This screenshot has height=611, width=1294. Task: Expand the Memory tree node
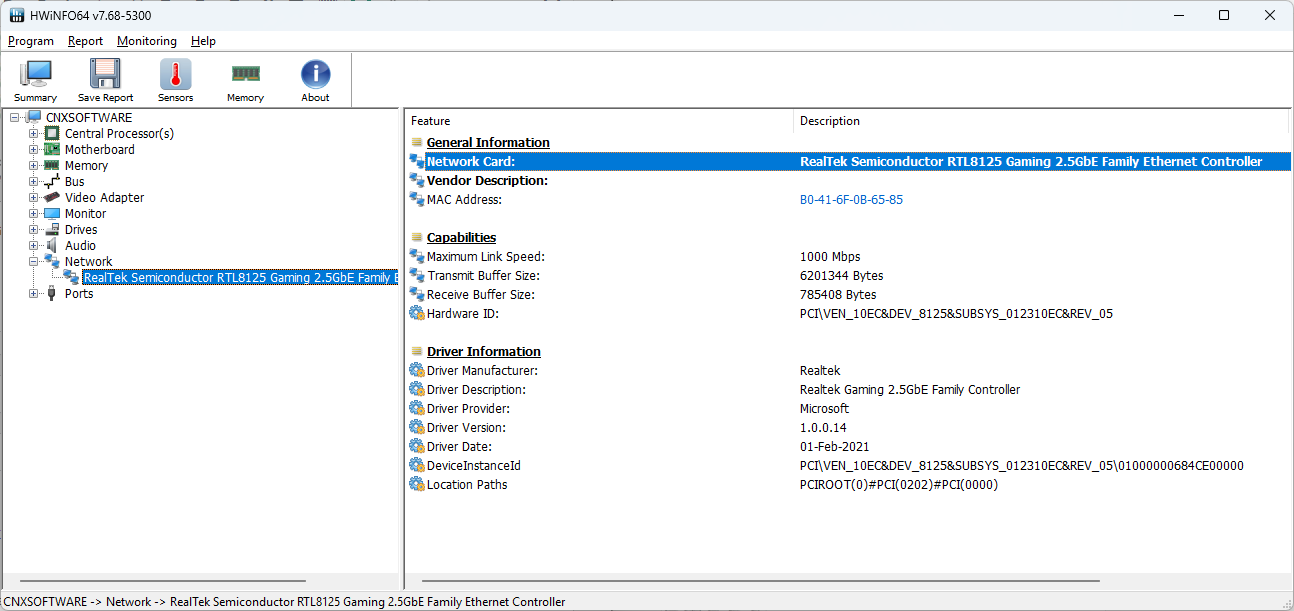(34, 166)
